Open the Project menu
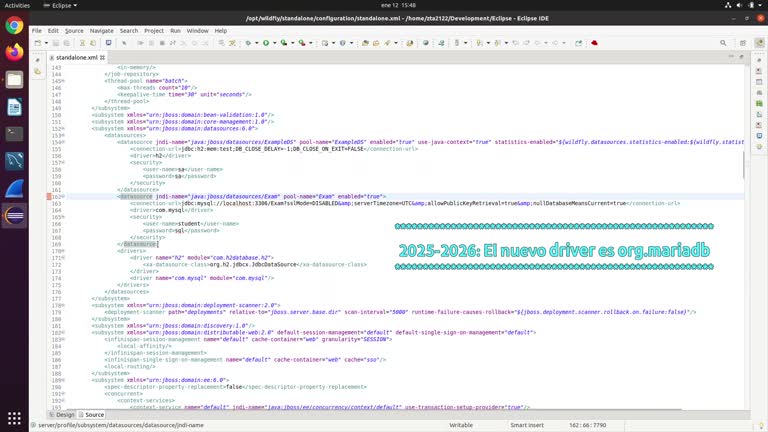This screenshot has width=768, height=432. click(x=153, y=31)
